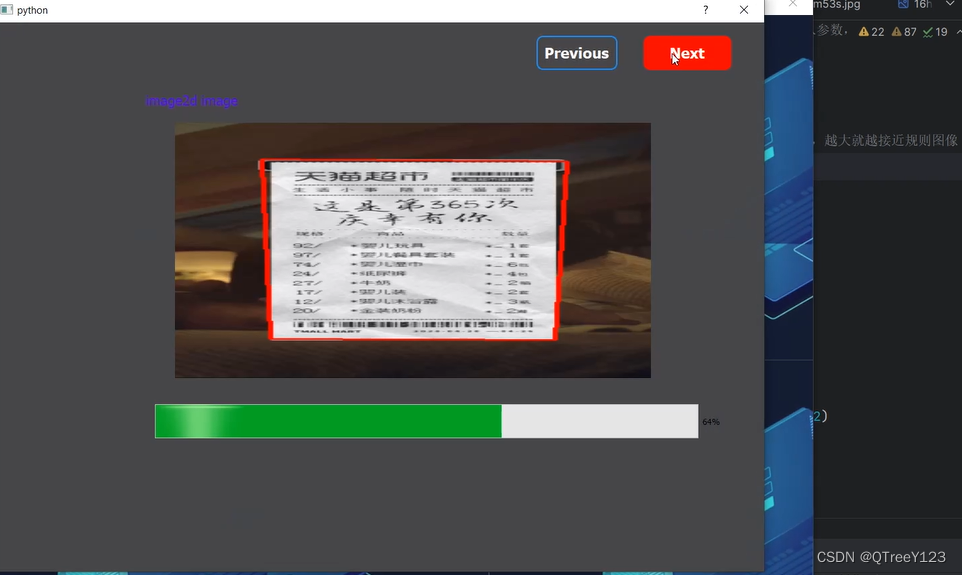Select the m53s.jpg tab in the IDE
The width and height of the screenshot is (962, 575).
tap(837, 5)
